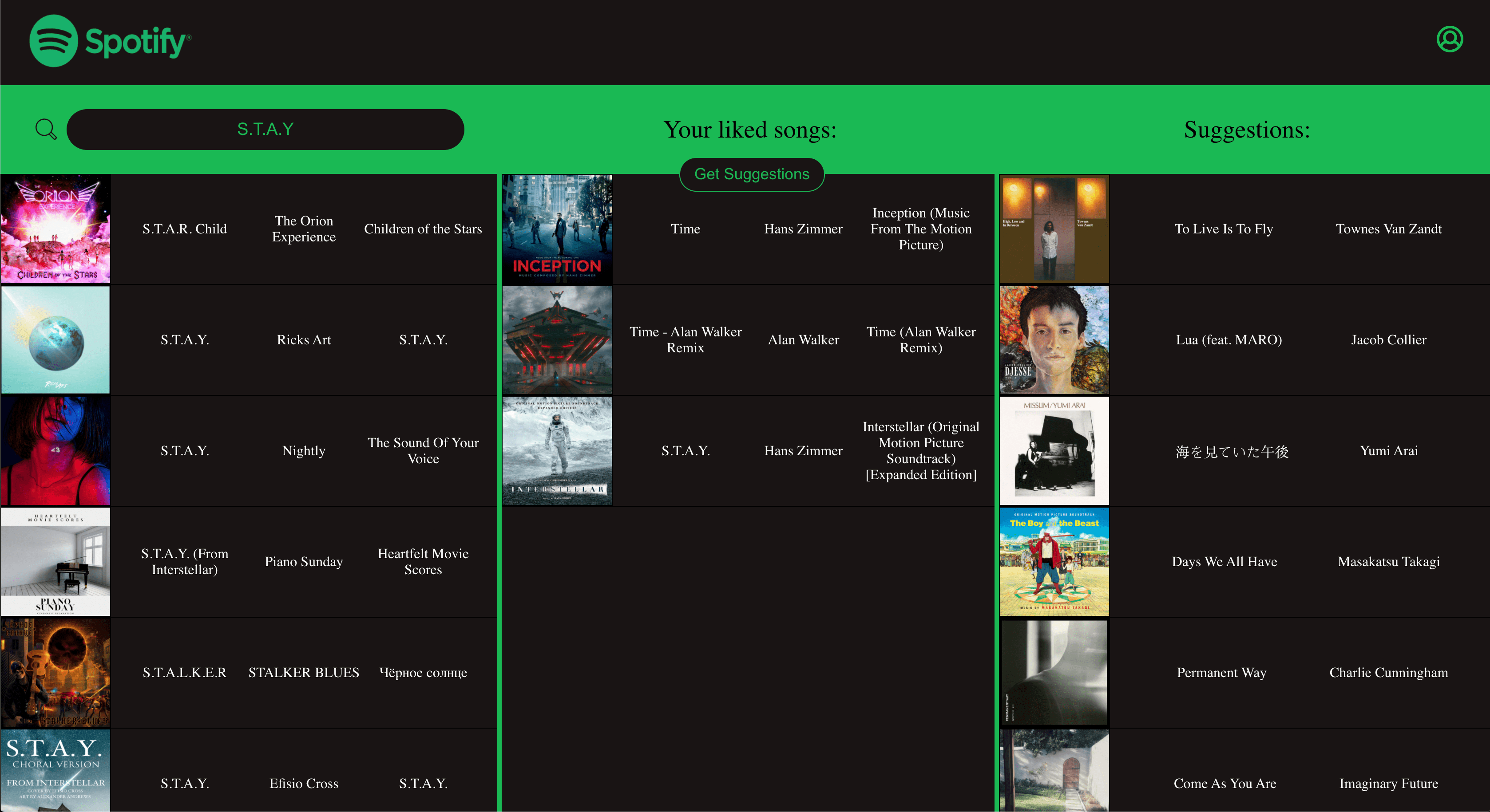Viewport: 1490px width, 812px height.
Task: Select suggestion Days We All Have
Action: pyautogui.click(x=1224, y=562)
